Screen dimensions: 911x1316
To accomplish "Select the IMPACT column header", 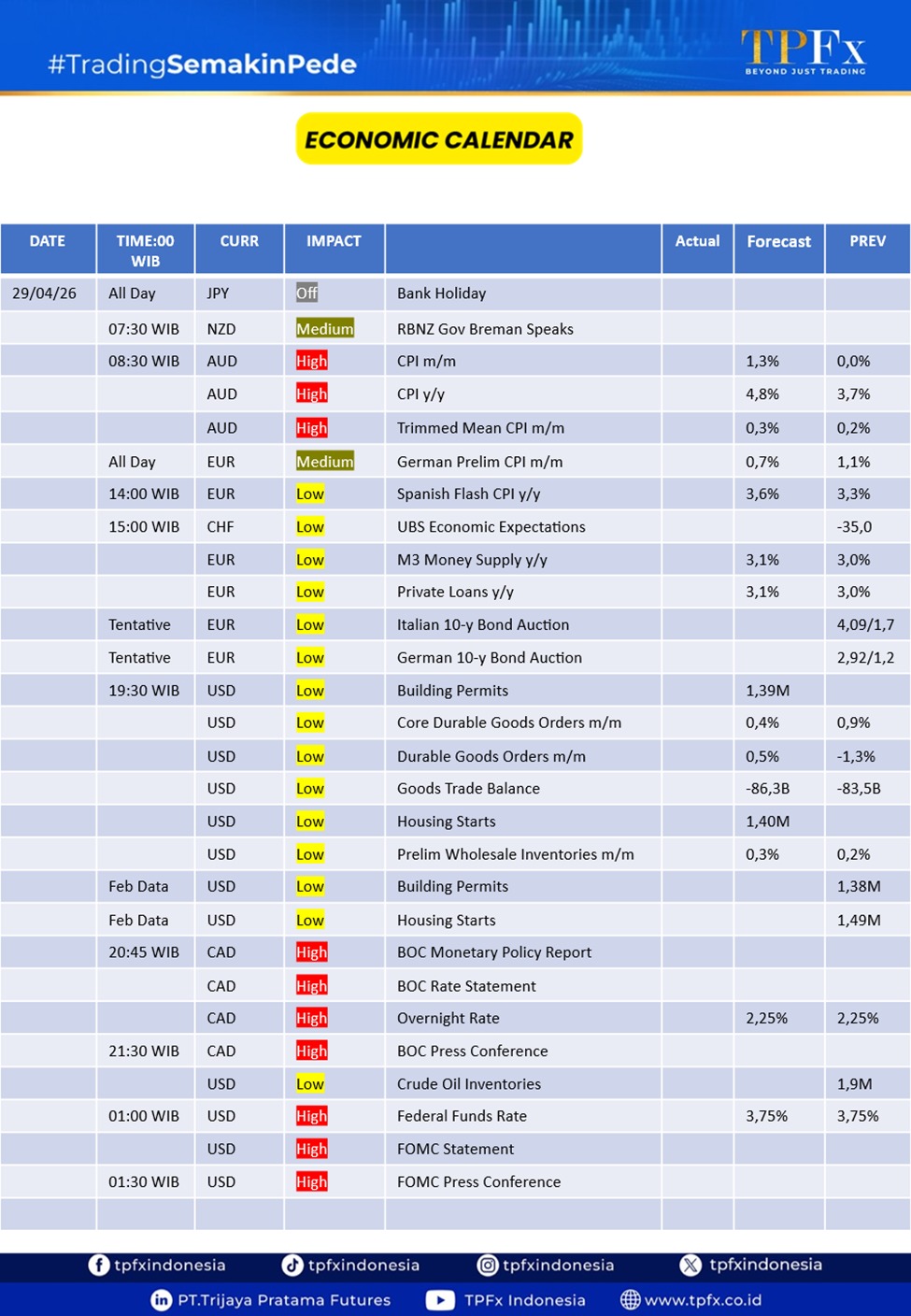I will [334, 241].
